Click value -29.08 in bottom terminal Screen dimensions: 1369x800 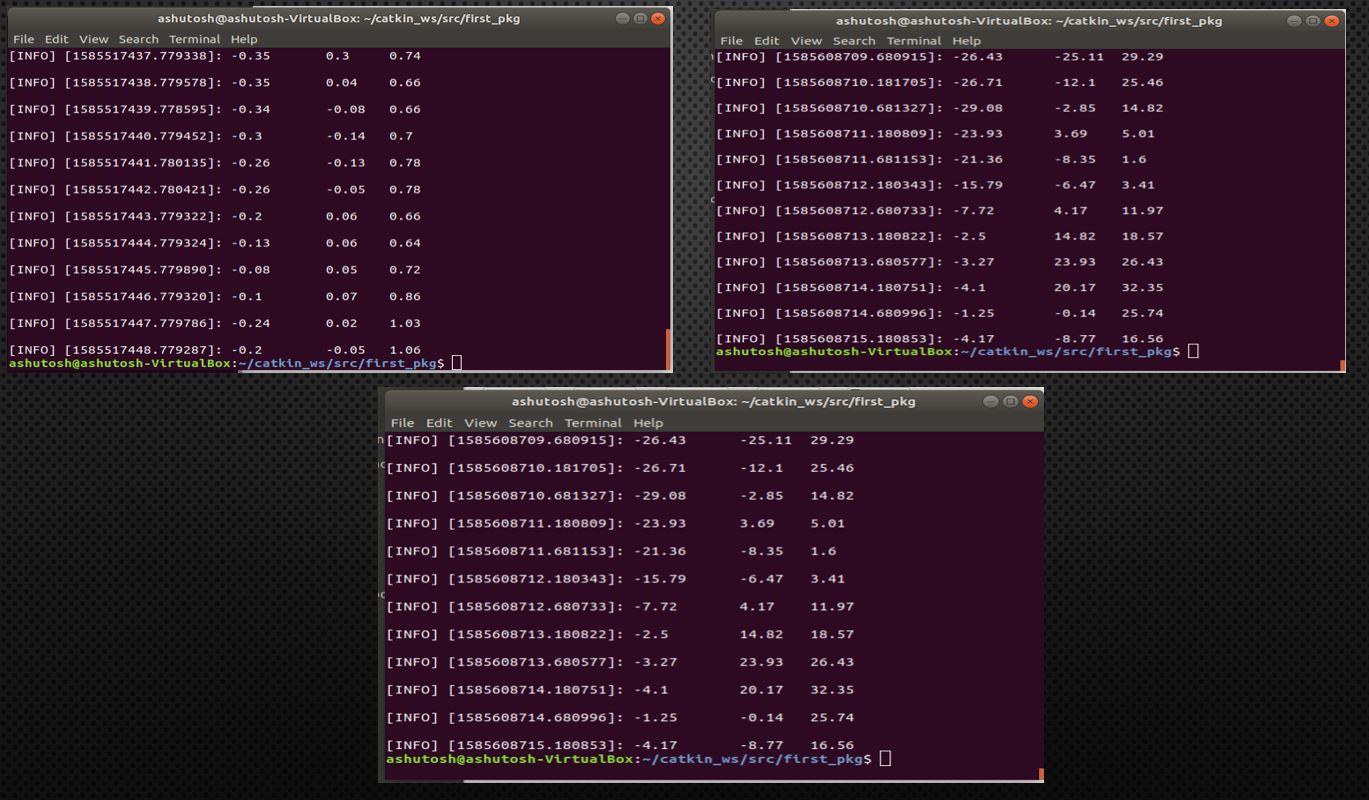(660, 496)
